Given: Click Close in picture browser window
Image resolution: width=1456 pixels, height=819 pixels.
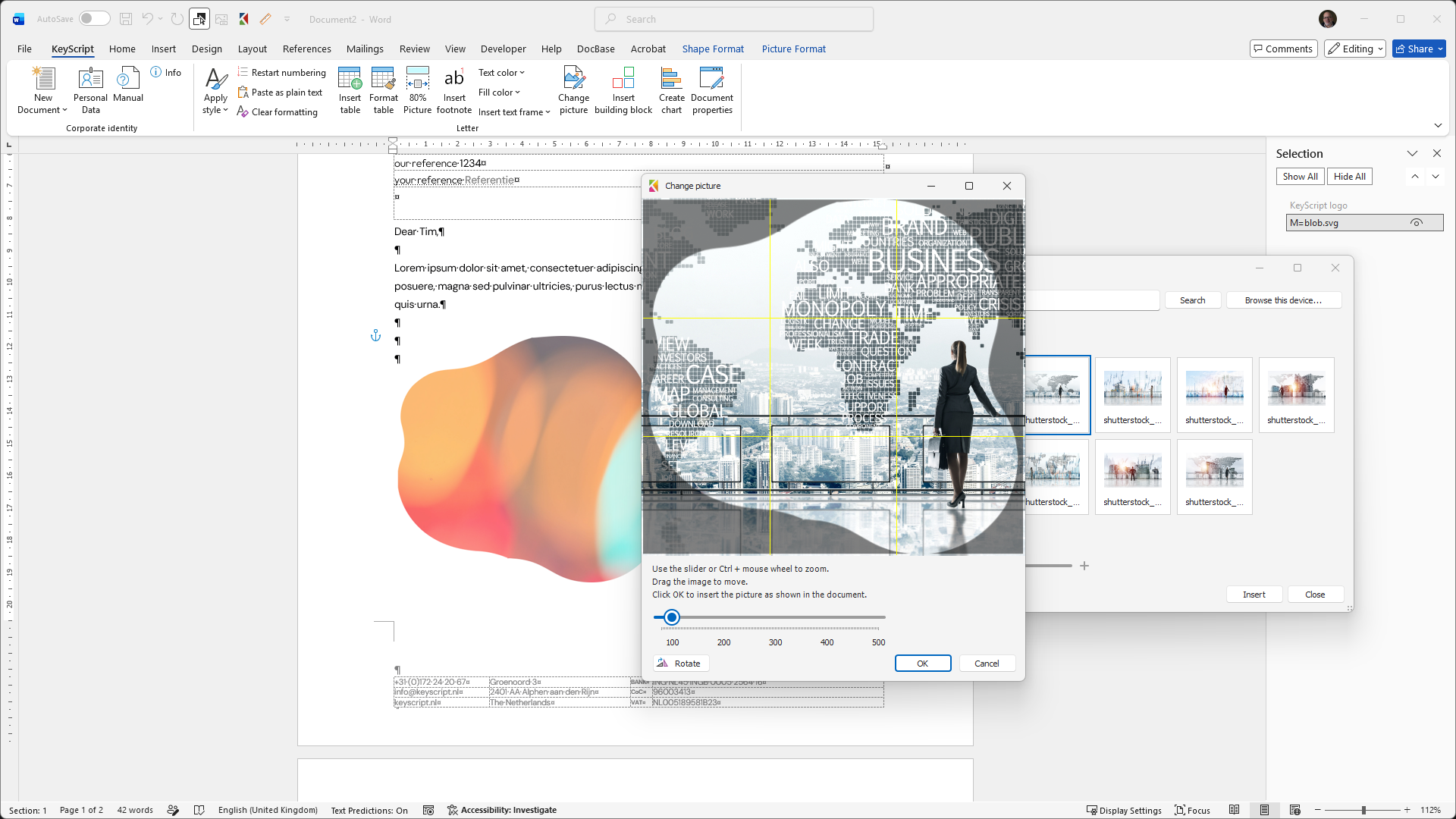Looking at the screenshot, I should pyautogui.click(x=1315, y=595).
